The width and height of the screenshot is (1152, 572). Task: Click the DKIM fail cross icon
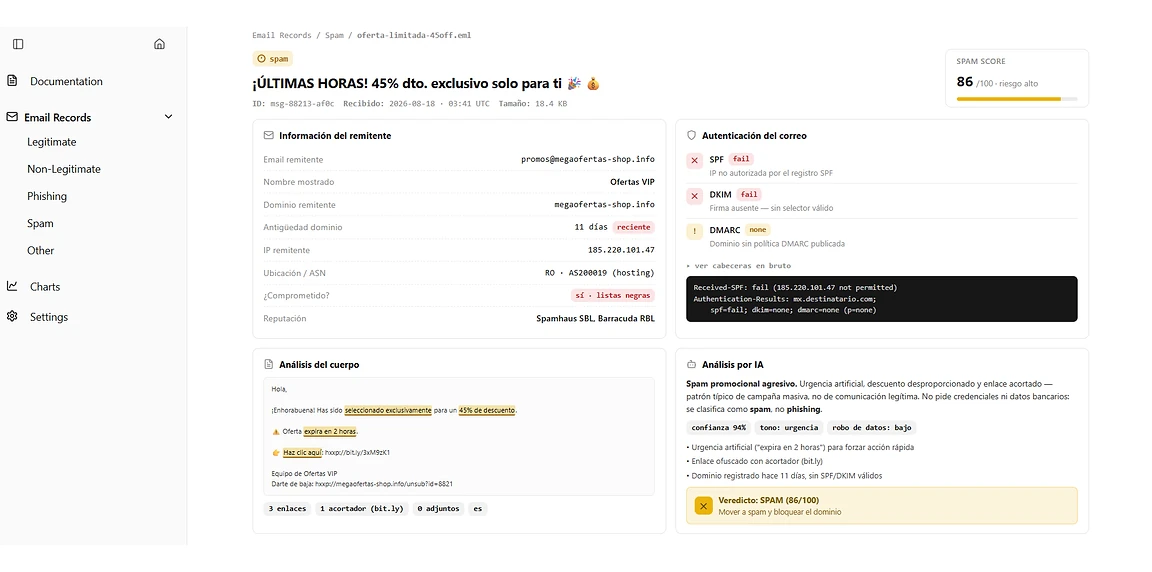point(694,196)
